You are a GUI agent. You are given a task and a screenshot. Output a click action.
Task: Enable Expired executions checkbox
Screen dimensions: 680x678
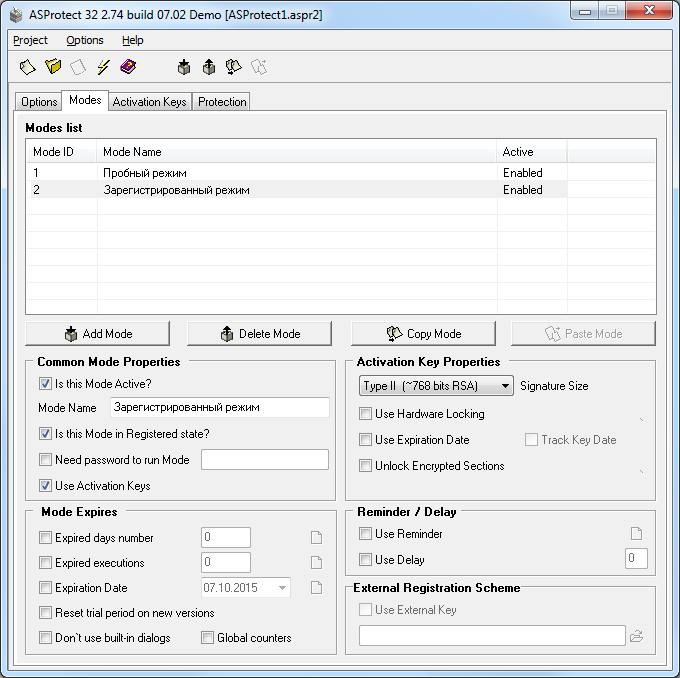(x=45, y=563)
